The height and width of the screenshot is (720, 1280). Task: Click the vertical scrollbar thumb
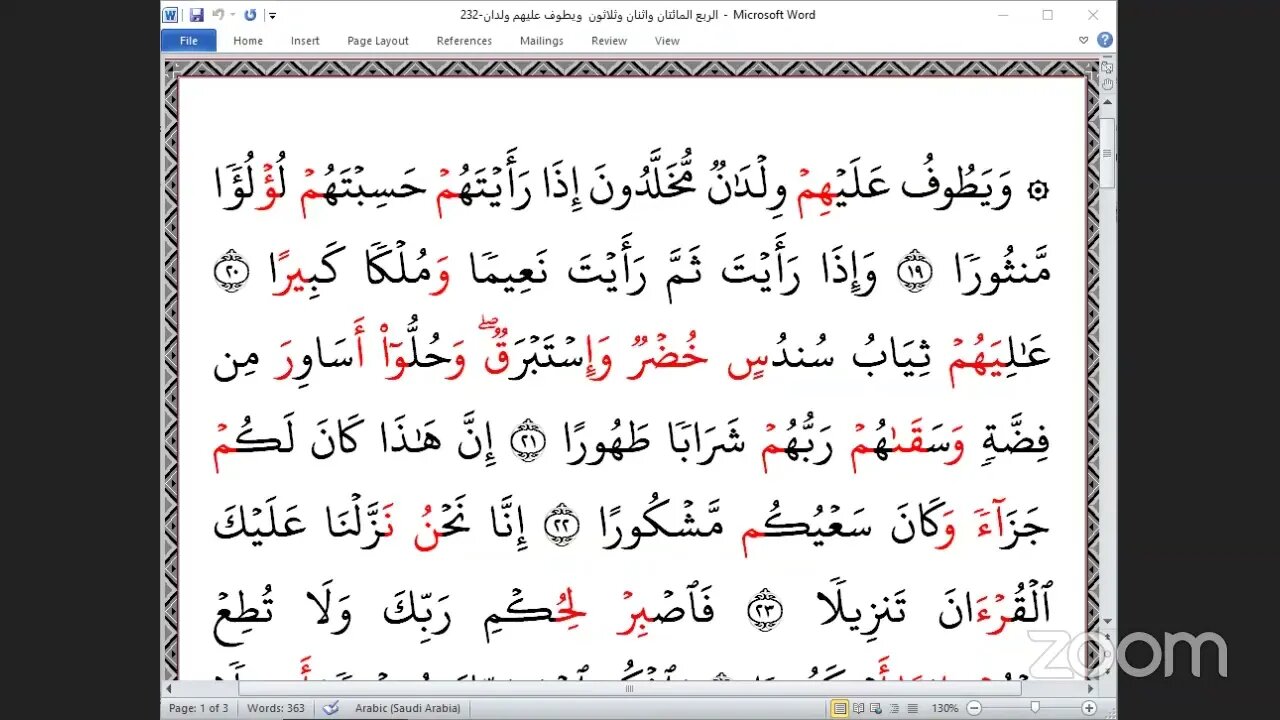(1107, 152)
